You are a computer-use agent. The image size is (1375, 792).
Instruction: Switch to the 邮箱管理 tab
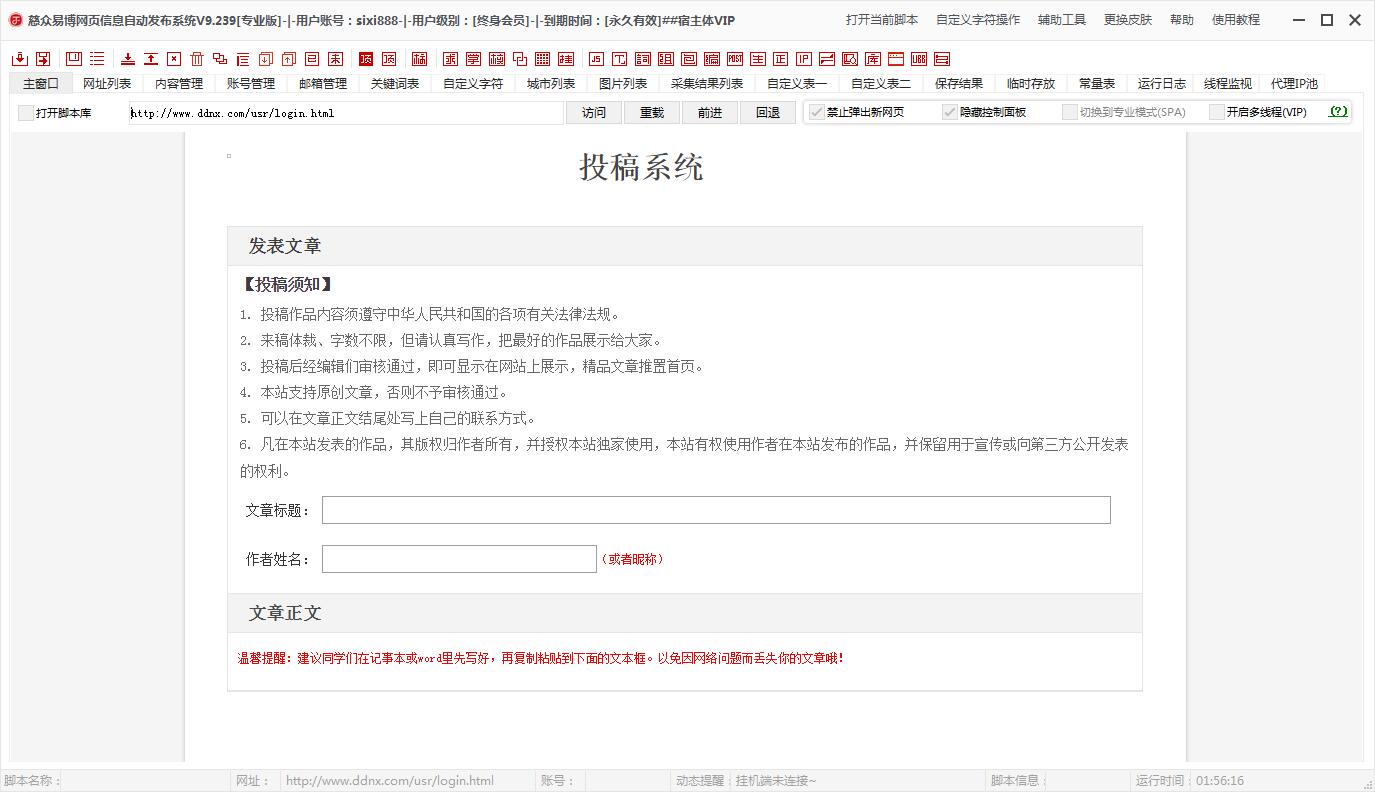pyautogui.click(x=323, y=84)
